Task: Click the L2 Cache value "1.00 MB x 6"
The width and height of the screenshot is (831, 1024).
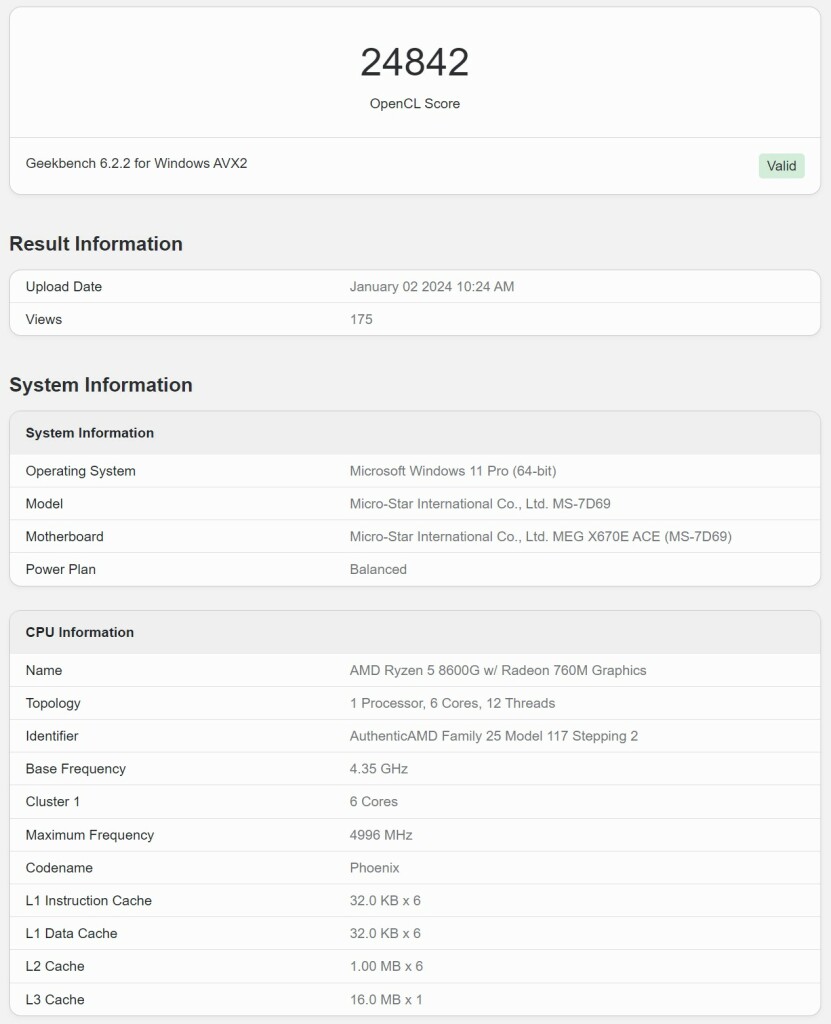Action: coord(386,966)
